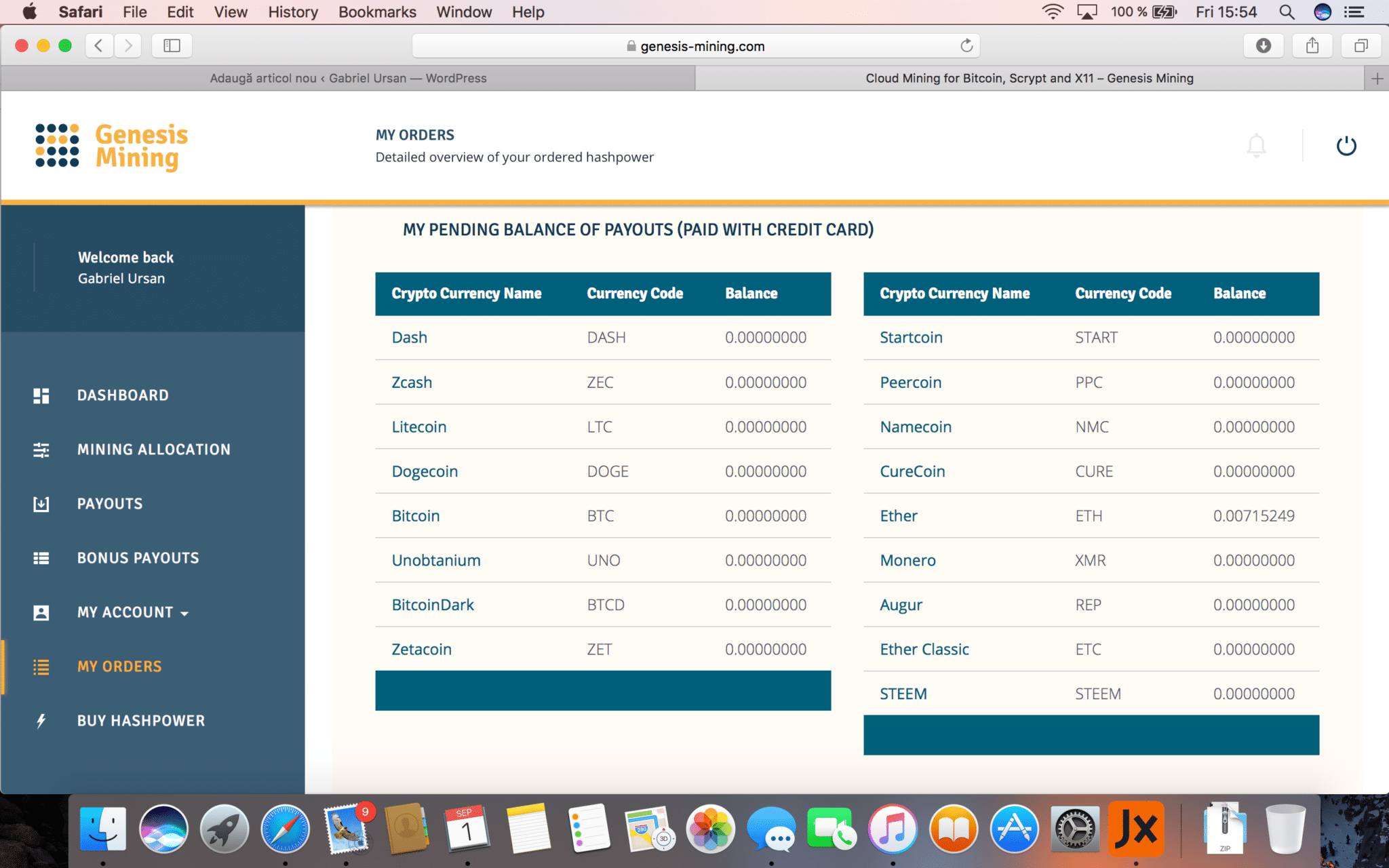The width and height of the screenshot is (1389, 868).
Task: Click the BitcoinDark currency link
Action: (x=433, y=605)
